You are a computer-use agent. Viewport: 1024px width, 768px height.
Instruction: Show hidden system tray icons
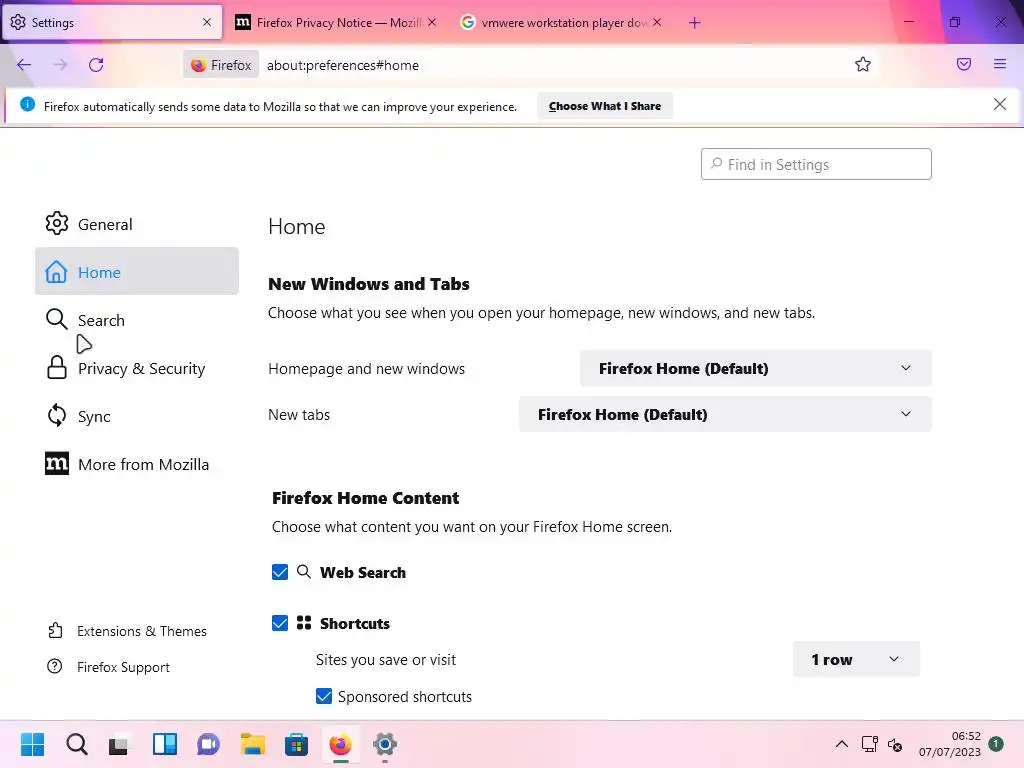click(842, 744)
